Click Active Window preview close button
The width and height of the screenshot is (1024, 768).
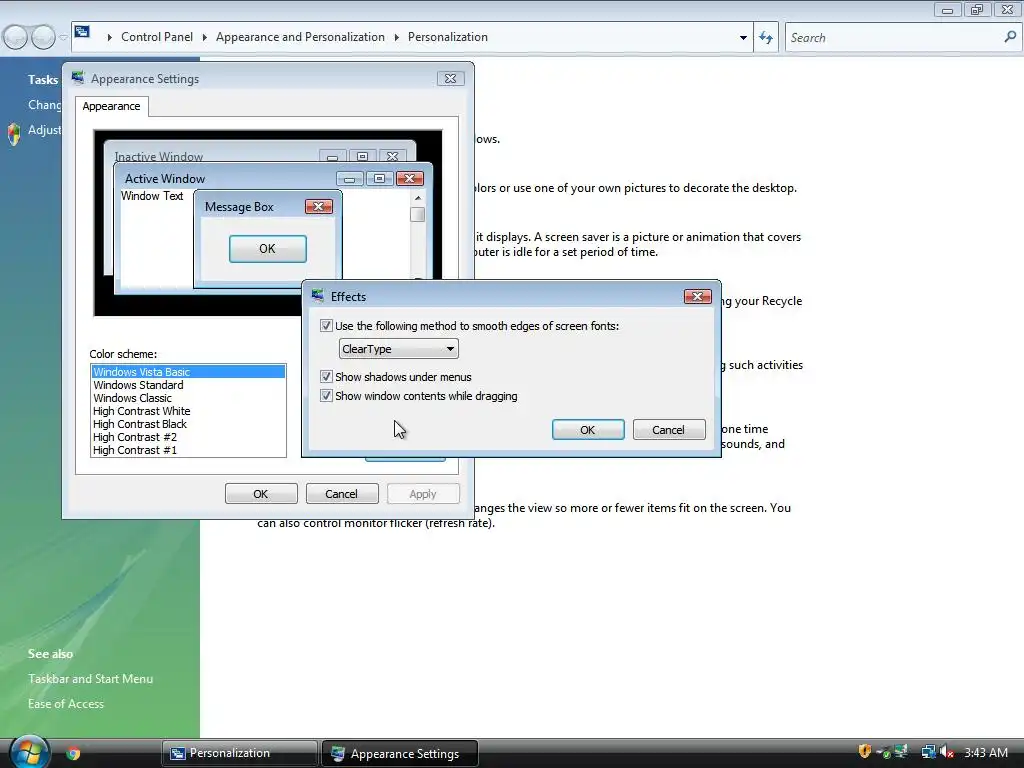(x=409, y=178)
